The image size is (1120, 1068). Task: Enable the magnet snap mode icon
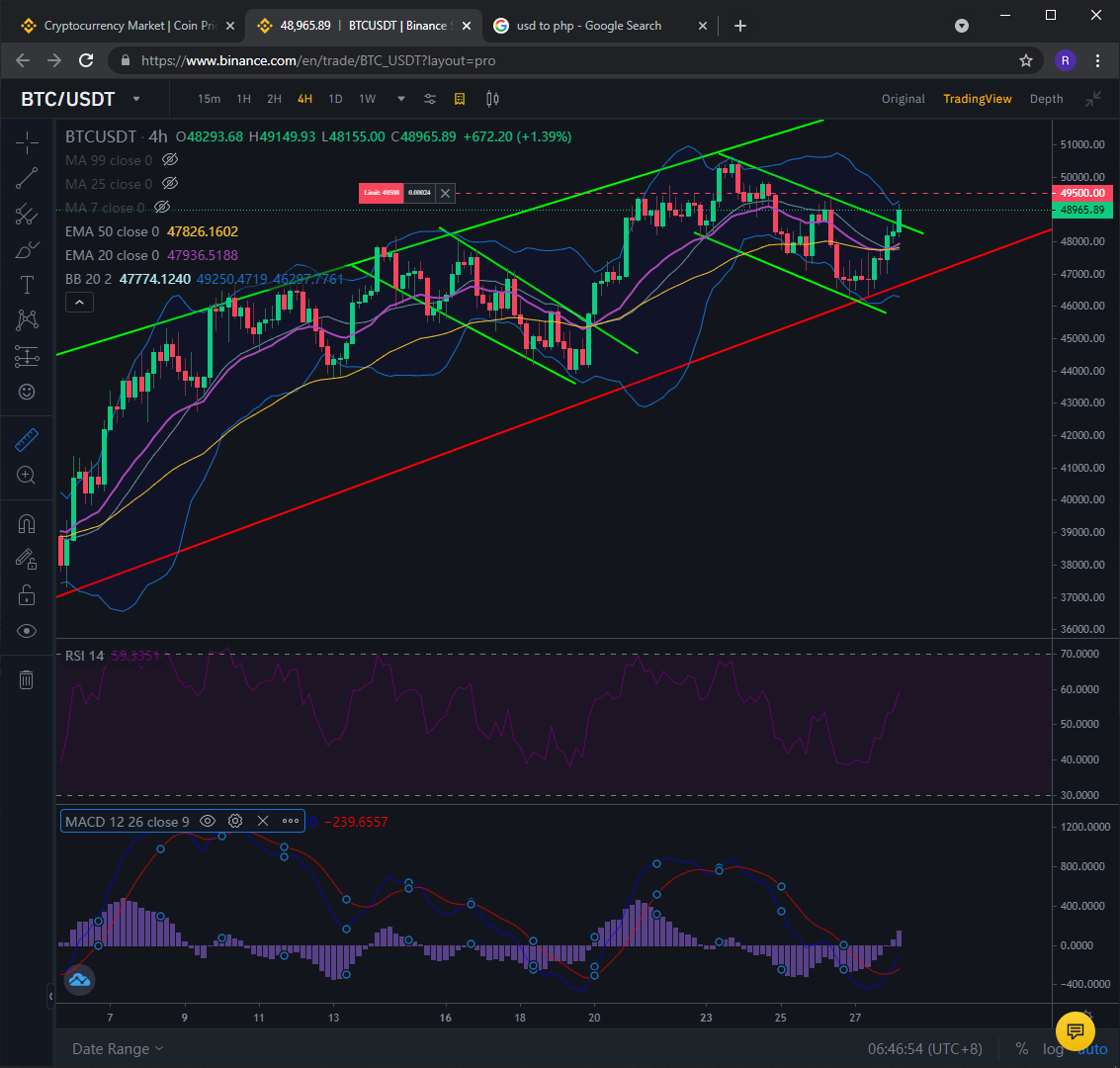27,524
